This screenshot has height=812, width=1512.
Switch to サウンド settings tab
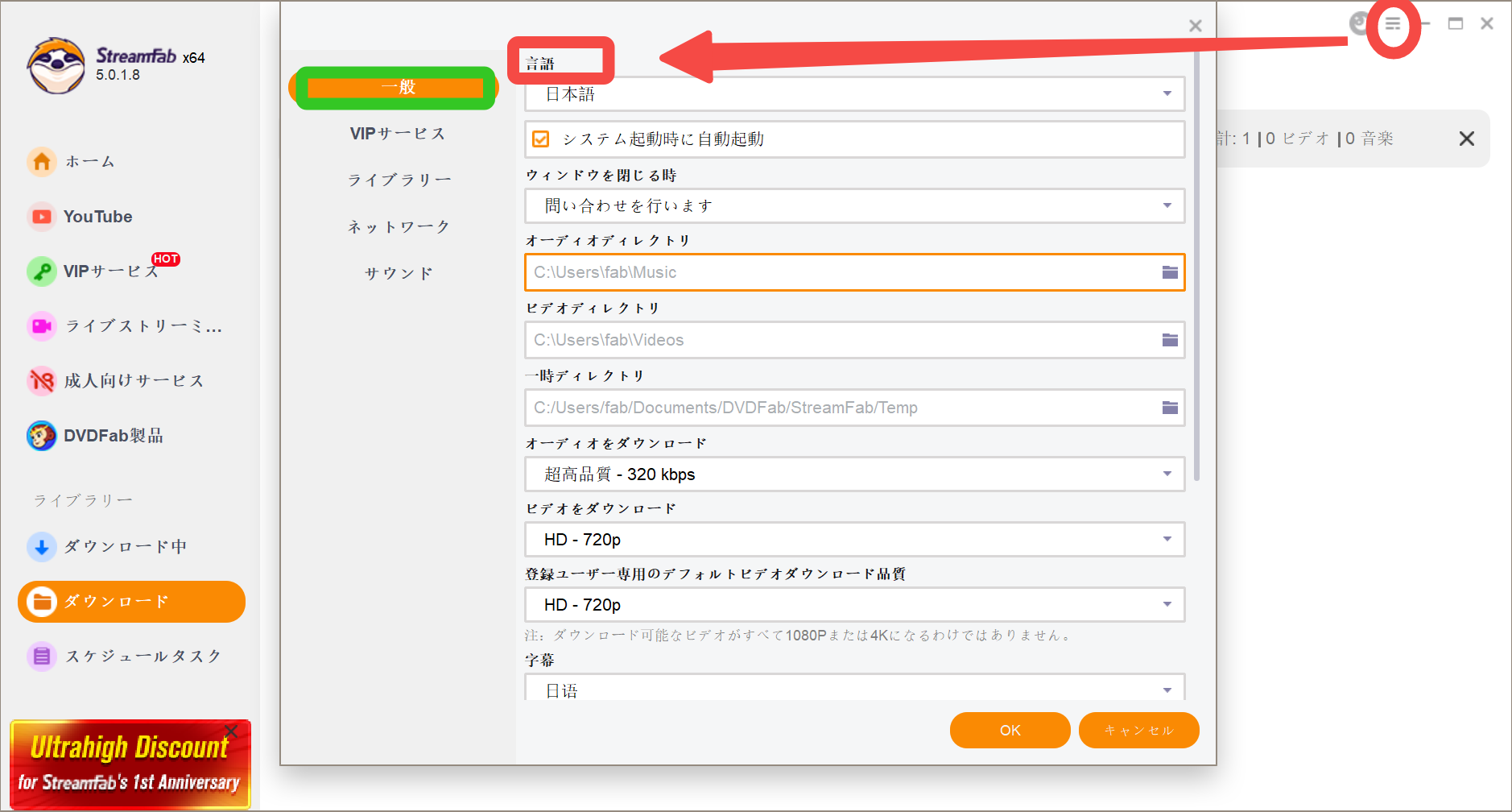pyautogui.click(x=399, y=274)
